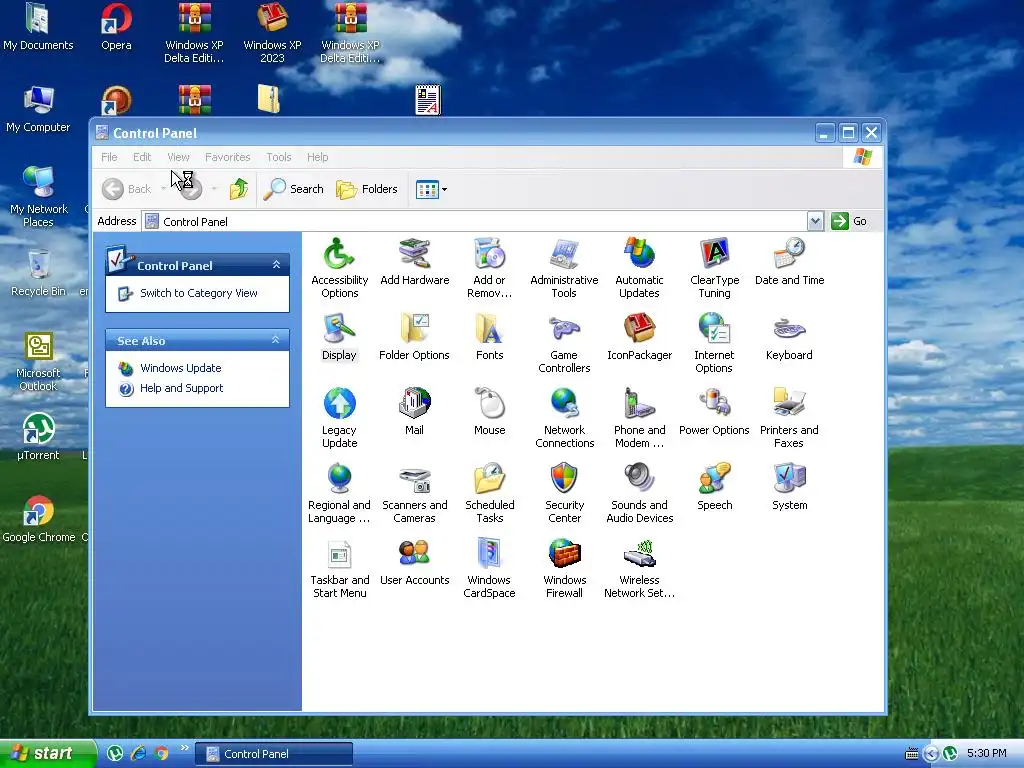
Task: Click the Go button
Action: [x=849, y=221]
